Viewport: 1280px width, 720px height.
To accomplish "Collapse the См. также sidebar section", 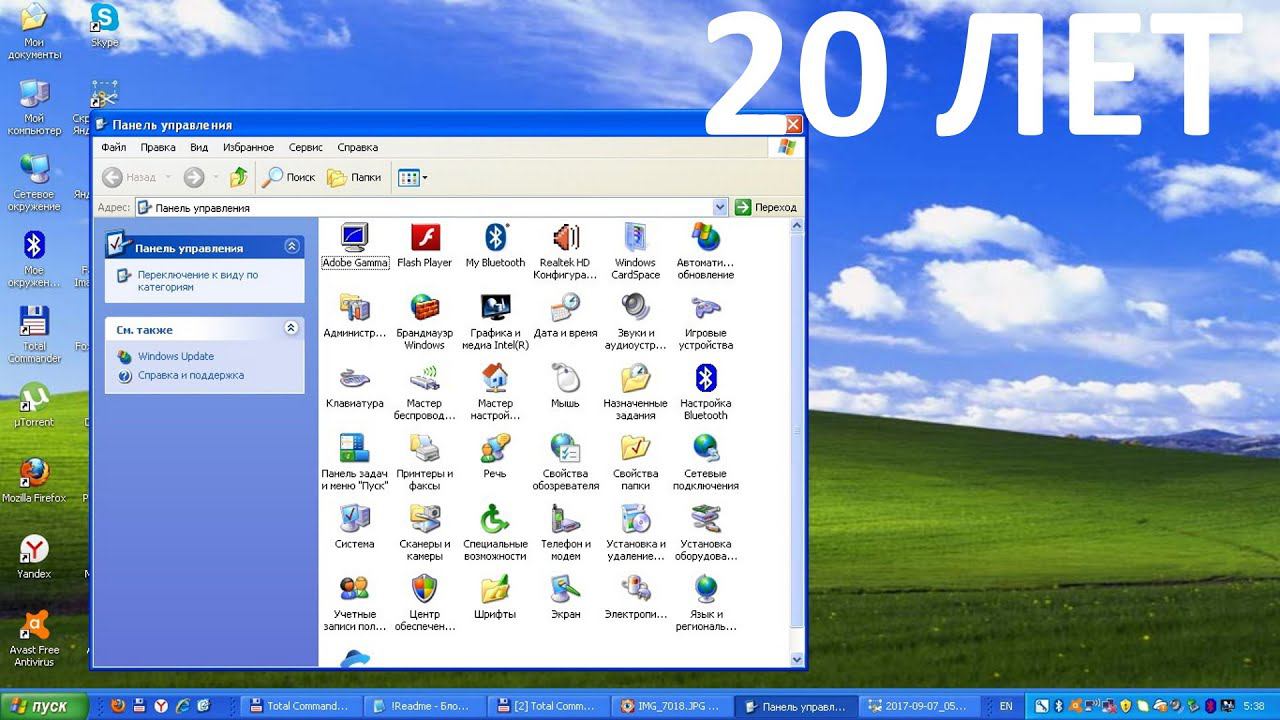I will pos(291,328).
